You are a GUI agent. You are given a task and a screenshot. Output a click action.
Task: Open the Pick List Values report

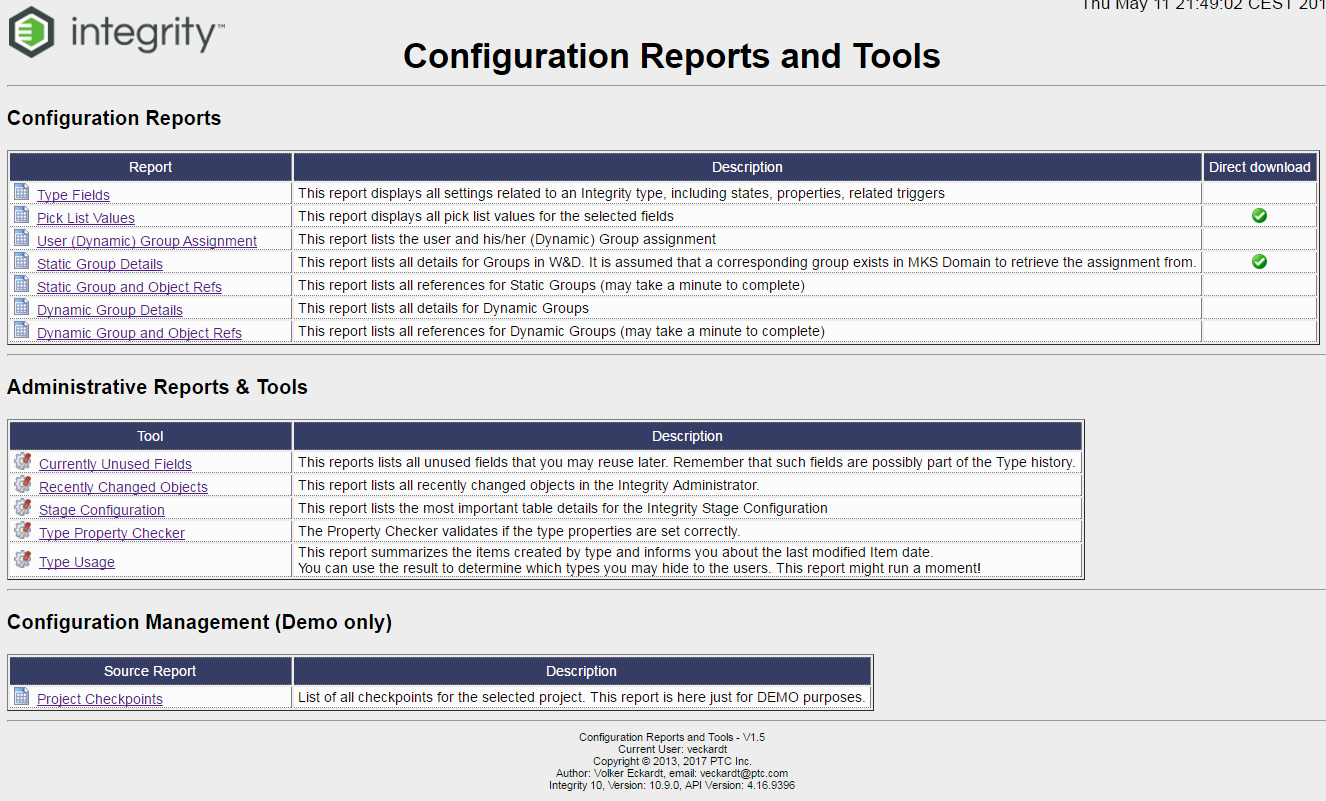pos(86,218)
